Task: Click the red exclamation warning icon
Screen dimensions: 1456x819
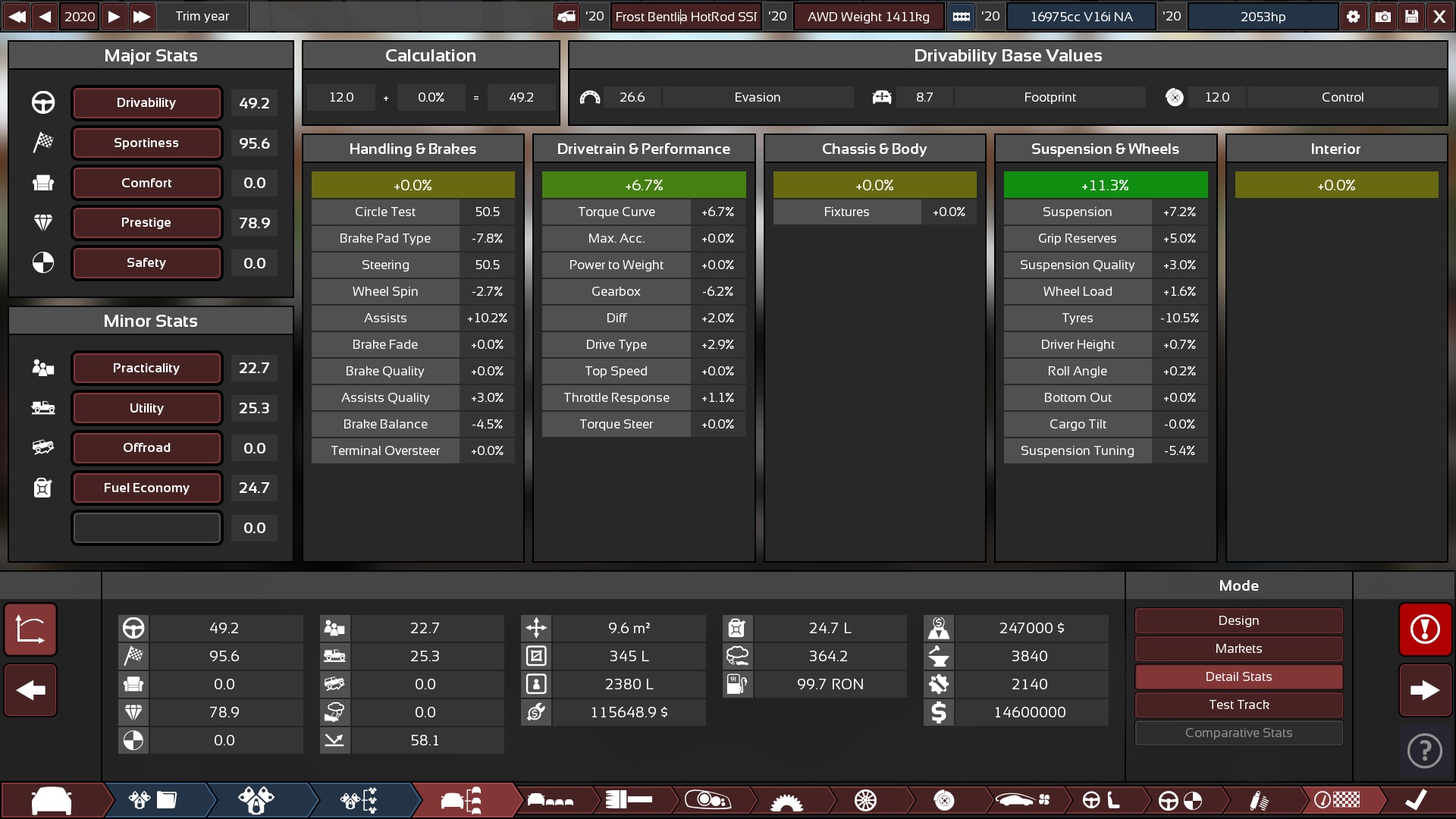Action: pos(1425,629)
